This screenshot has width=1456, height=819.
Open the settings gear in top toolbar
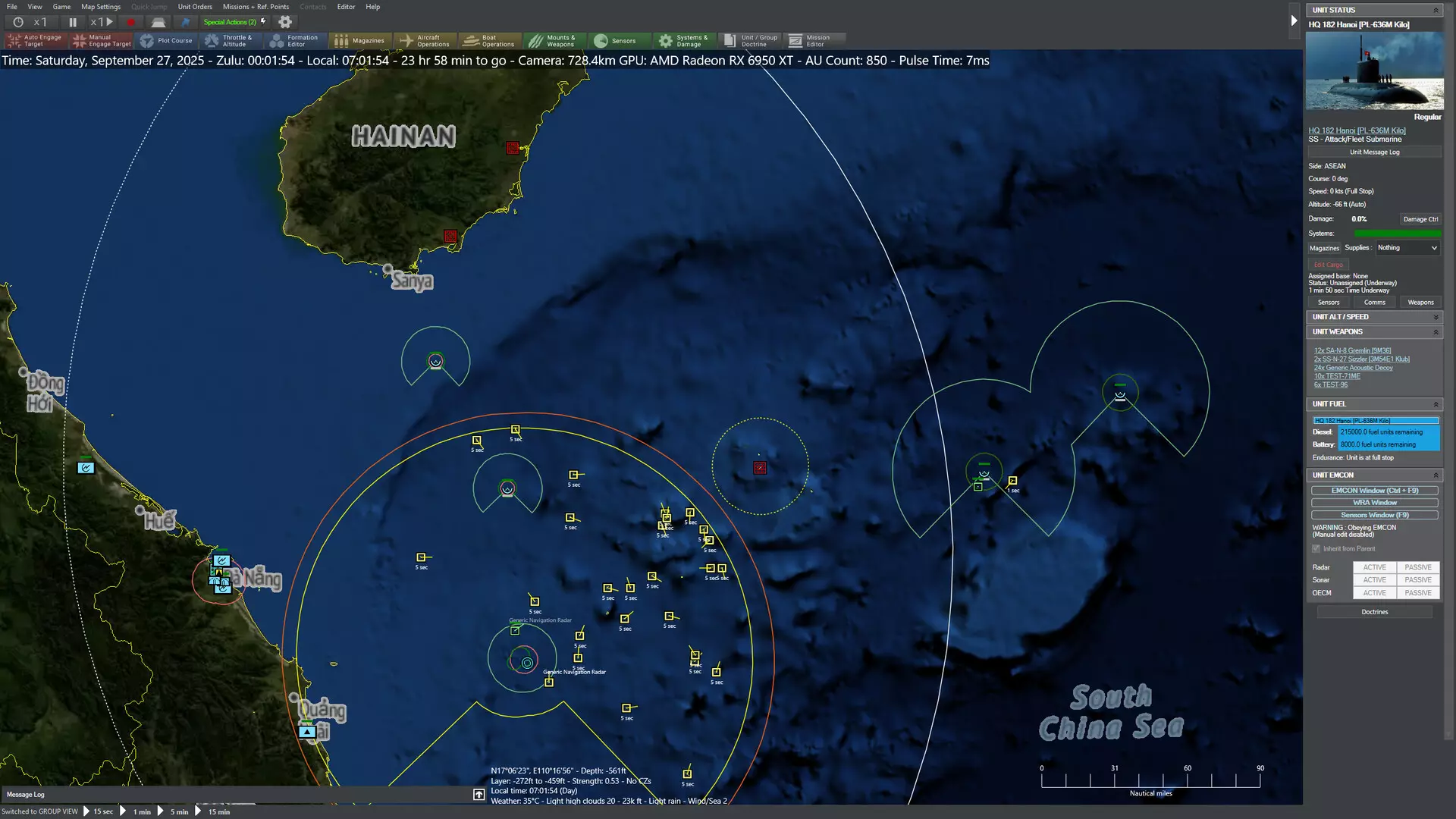coord(285,22)
